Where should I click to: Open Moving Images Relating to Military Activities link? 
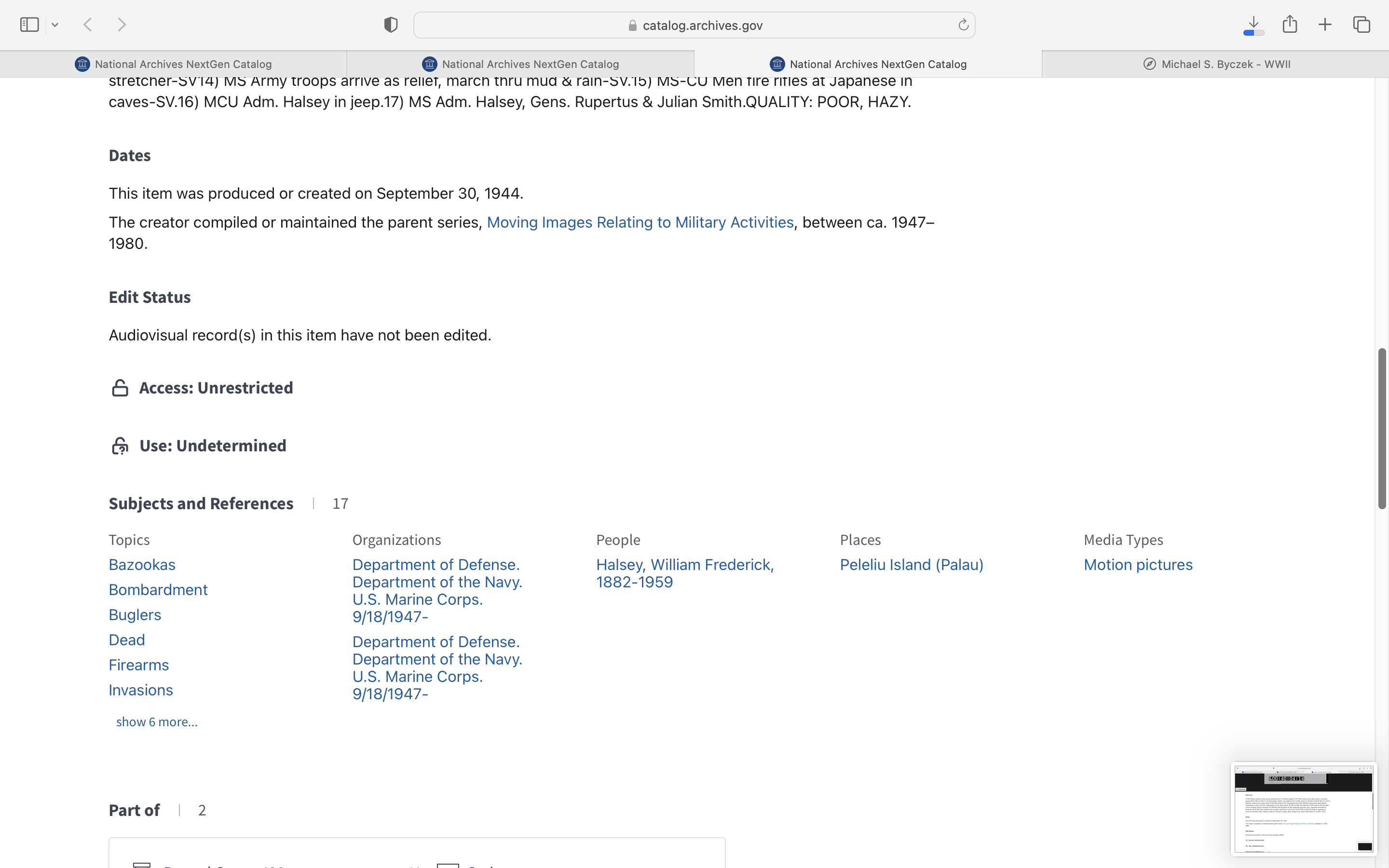click(640, 222)
